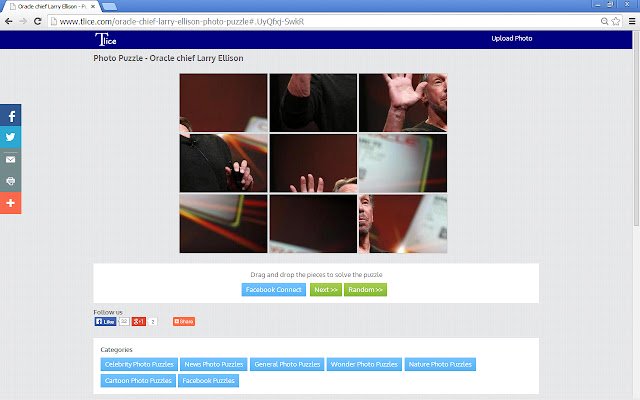Click the Facebook Connect button
The width and height of the screenshot is (640, 400).
click(x=273, y=289)
